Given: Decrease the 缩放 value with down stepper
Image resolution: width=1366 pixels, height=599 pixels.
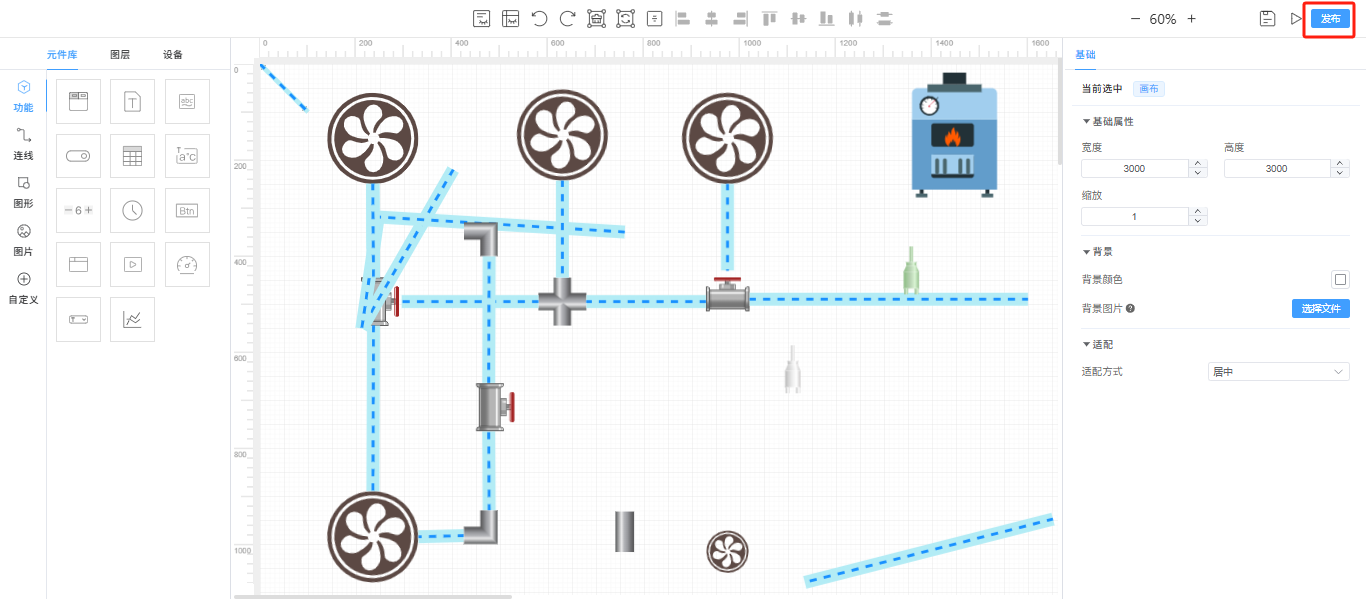Looking at the screenshot, I should click(x=1197, y=221).
